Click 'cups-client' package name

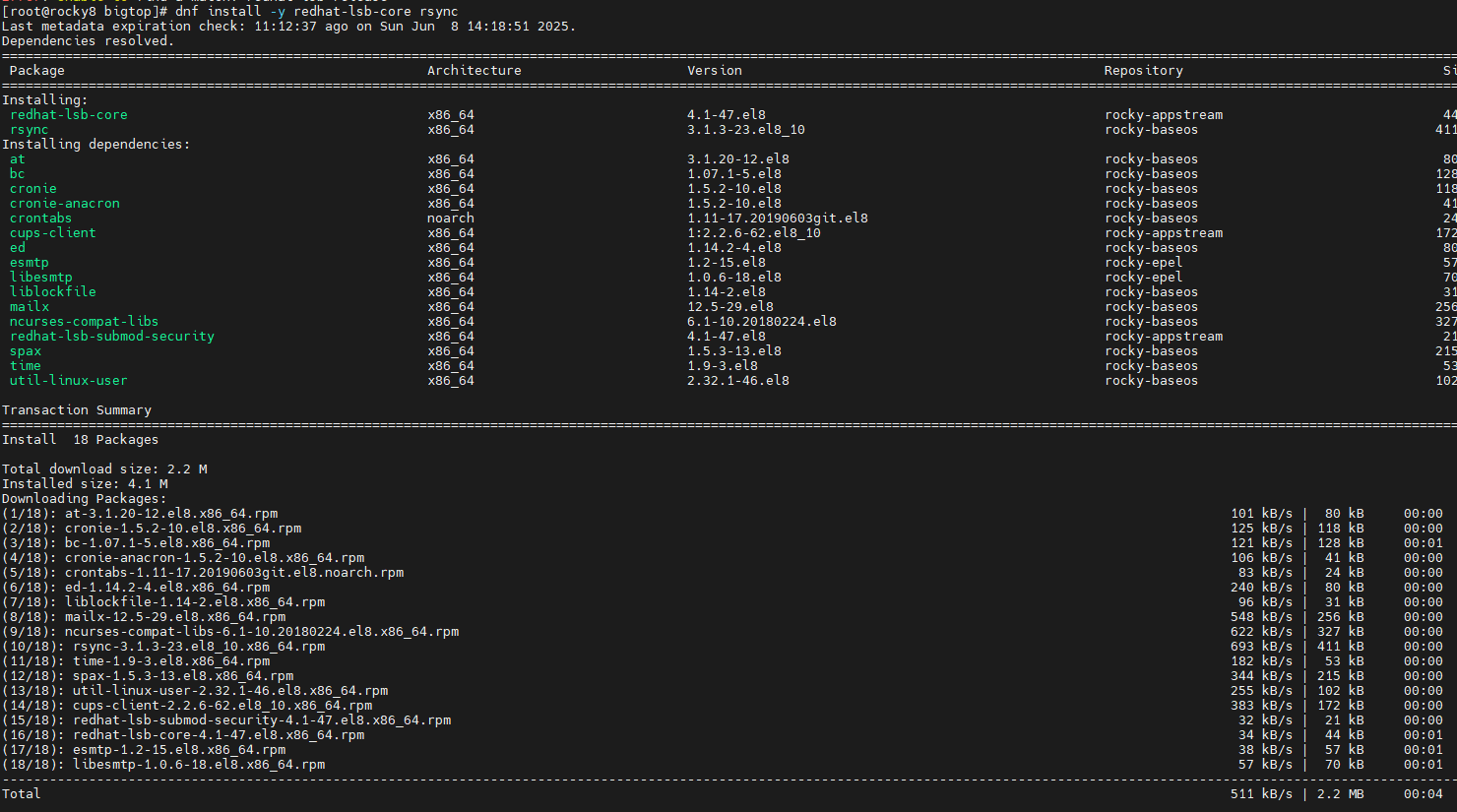click(x=53, y=233)
